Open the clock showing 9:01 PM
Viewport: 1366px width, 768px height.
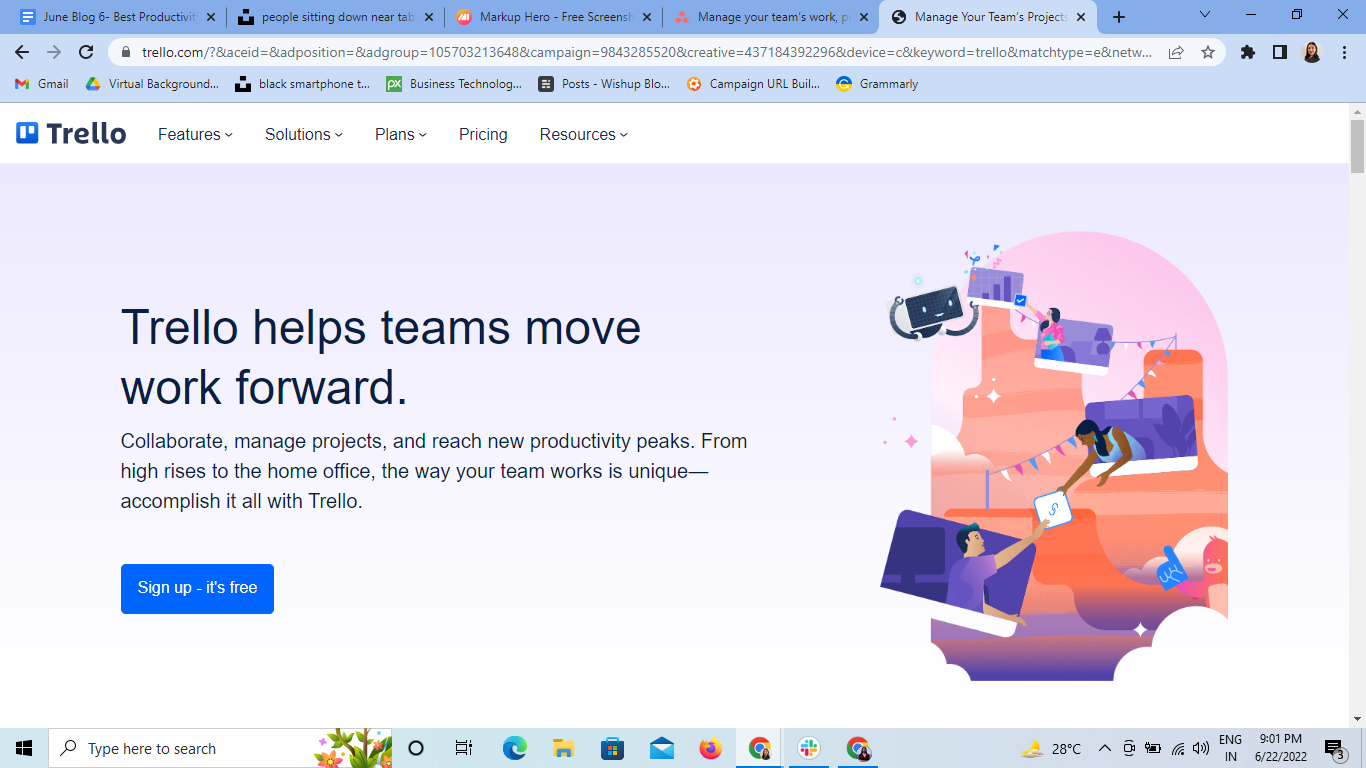(x=1280, y=748)
